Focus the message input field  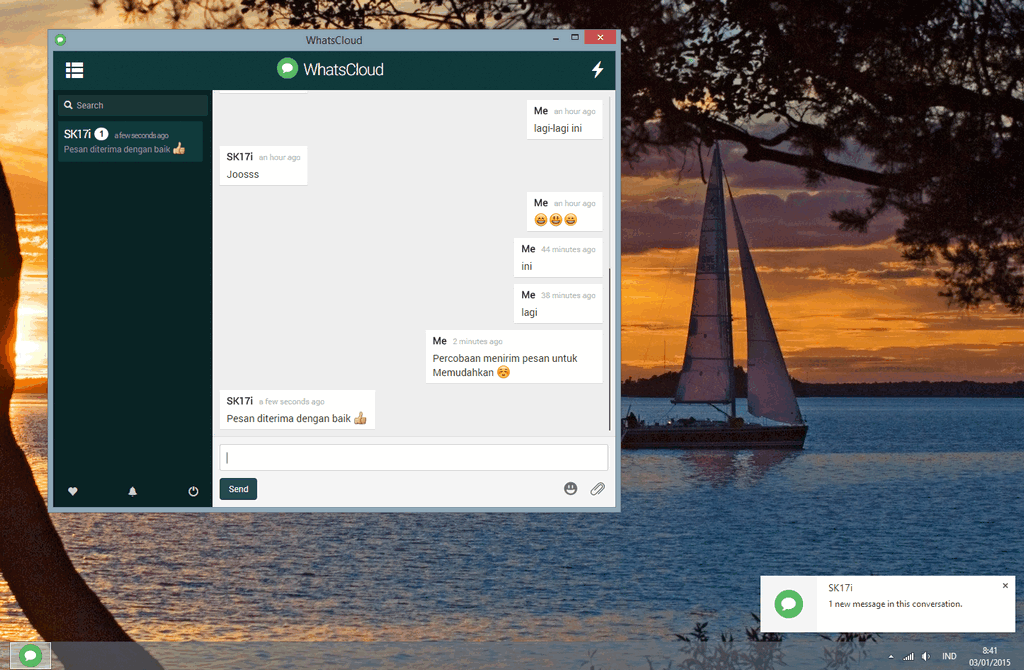tap(413, 458)
